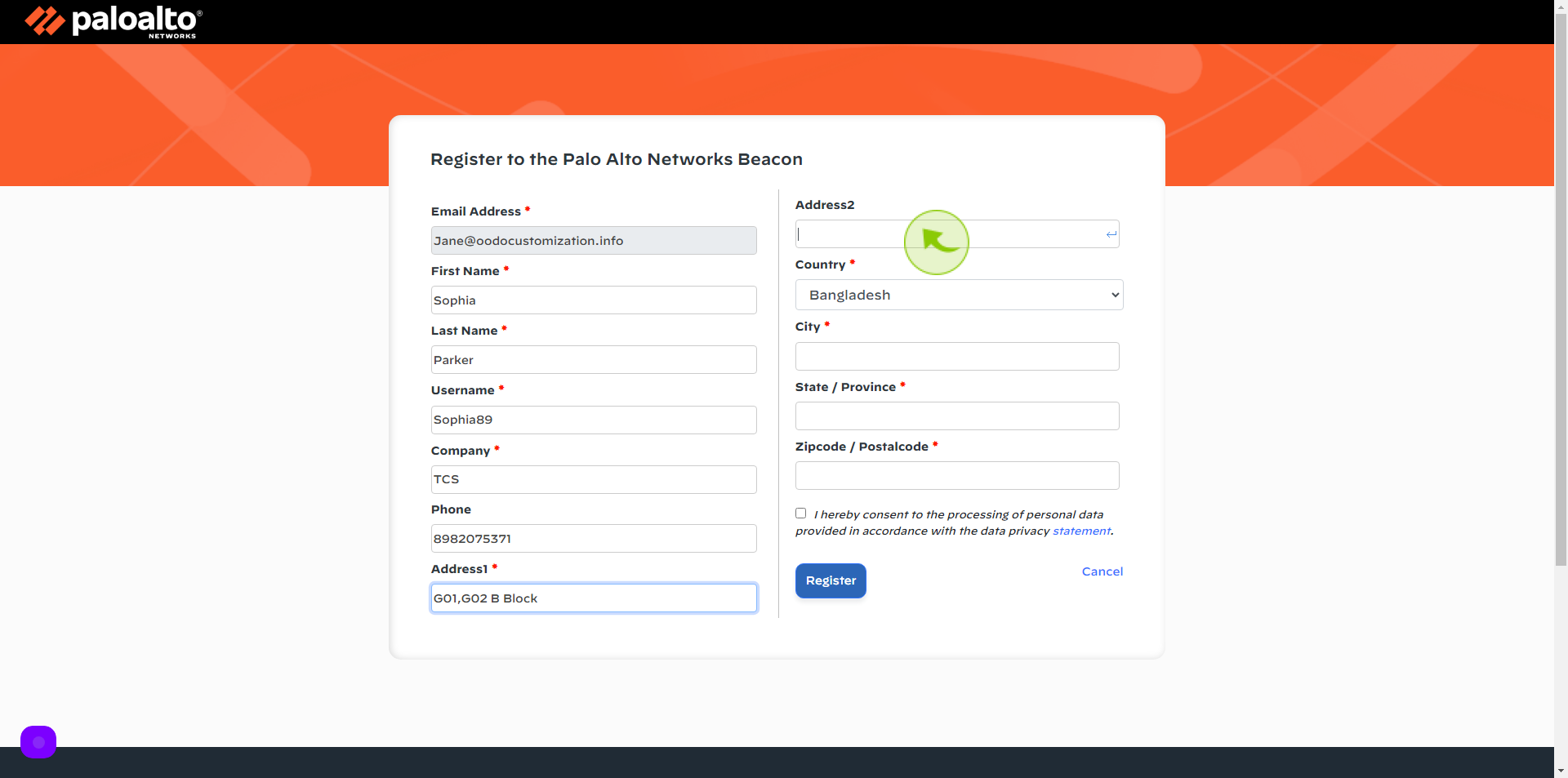The height and width of the screenshot is (778, 1568).
Task: Click the 'Country' label
Action: pyautogui.click(x=821, y=265)
